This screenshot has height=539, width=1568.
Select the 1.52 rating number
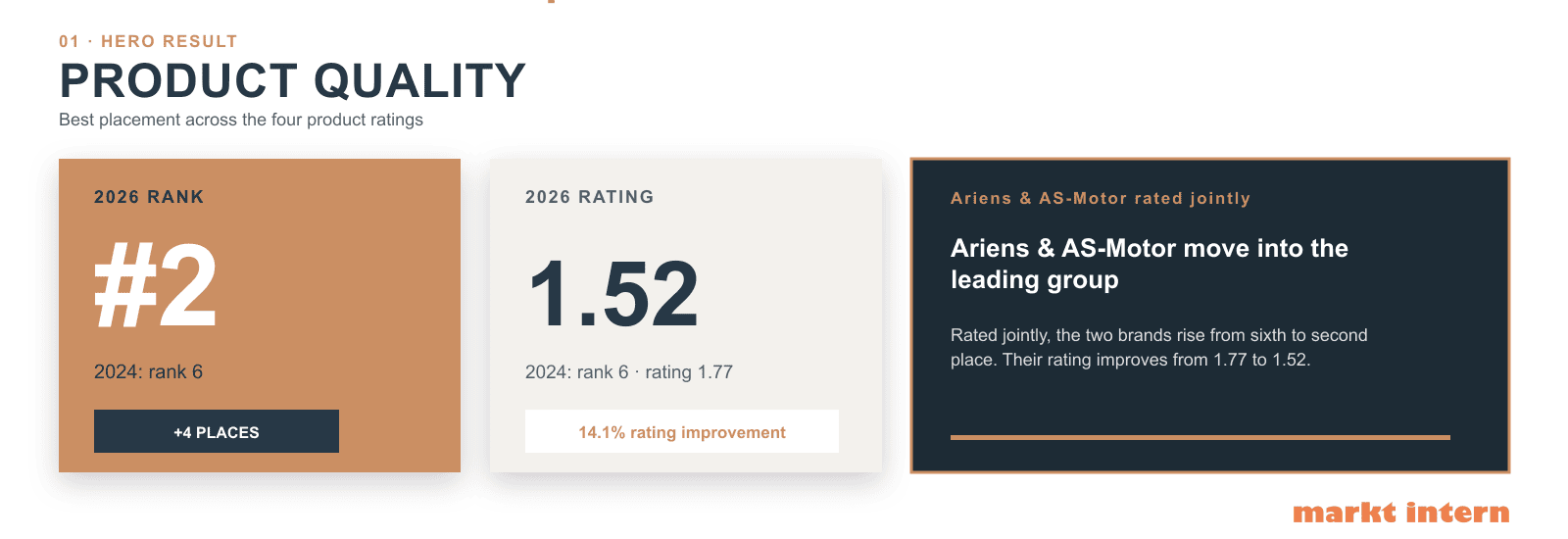(x=612, y=294)
